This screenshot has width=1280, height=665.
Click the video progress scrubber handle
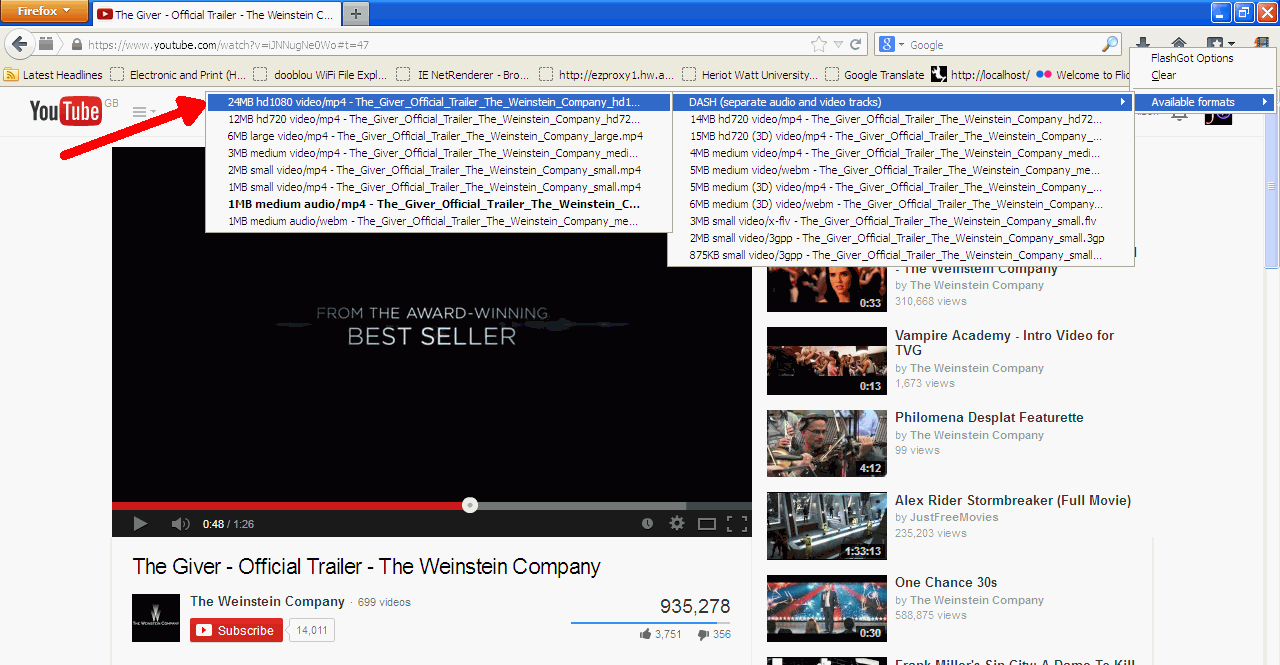pyautogui.click(x=470, y=505)
